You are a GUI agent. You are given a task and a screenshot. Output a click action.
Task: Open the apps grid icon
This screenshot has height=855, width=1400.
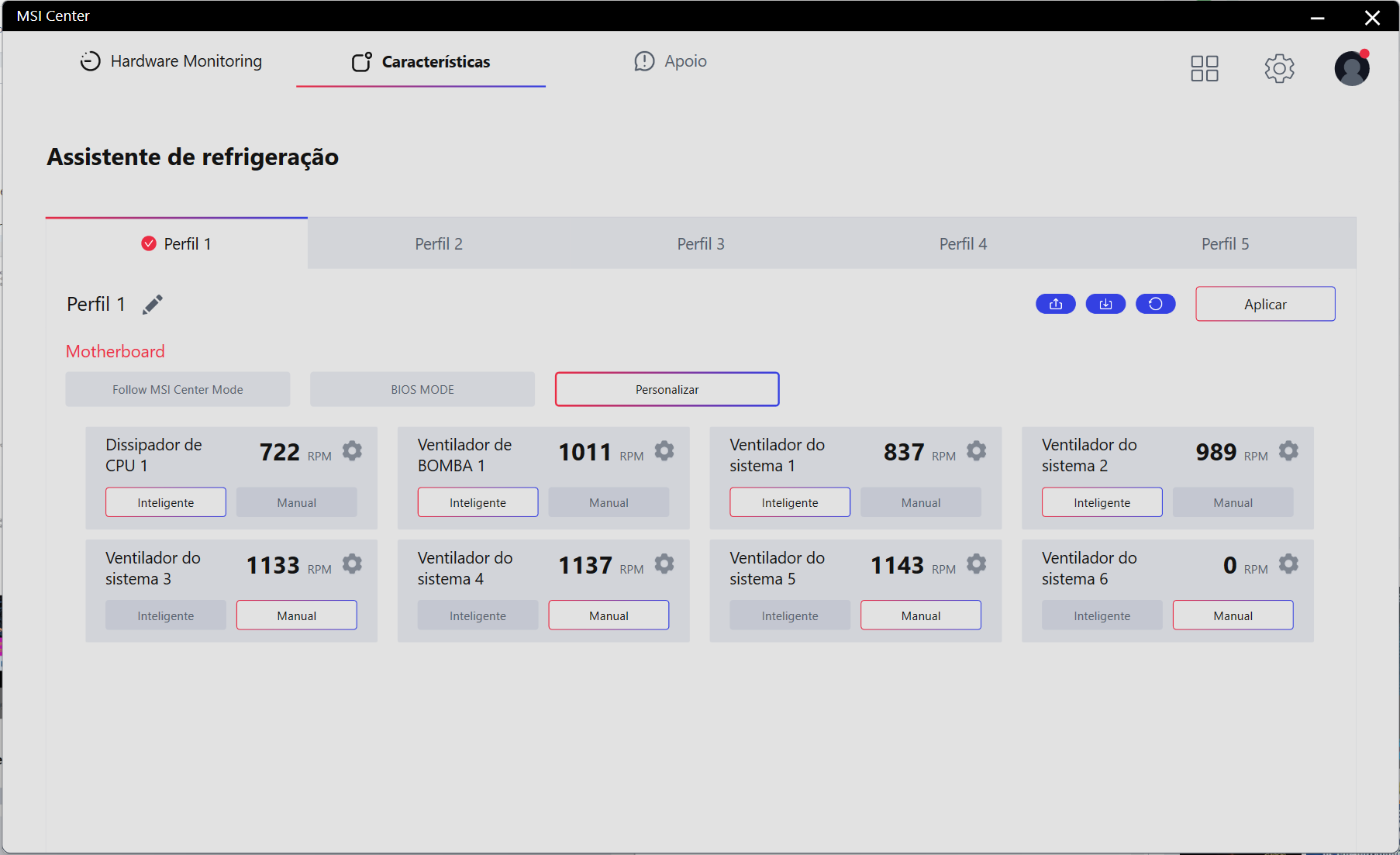[1205, 68]
